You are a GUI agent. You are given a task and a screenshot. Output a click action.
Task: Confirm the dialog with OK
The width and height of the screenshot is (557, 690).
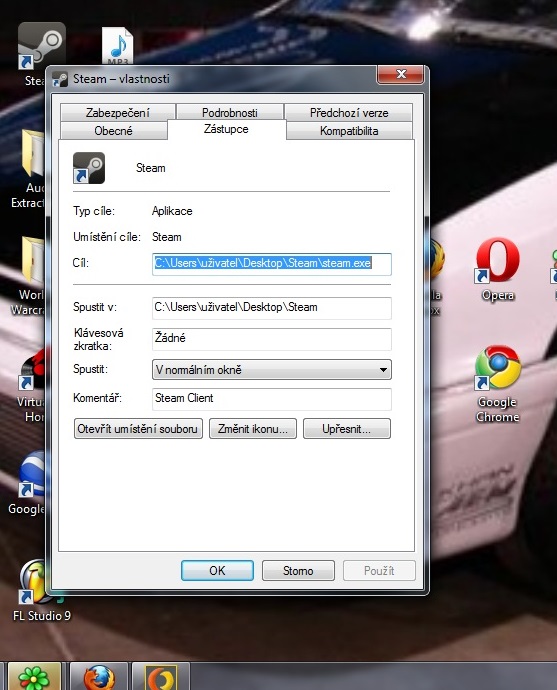[217, 571]
